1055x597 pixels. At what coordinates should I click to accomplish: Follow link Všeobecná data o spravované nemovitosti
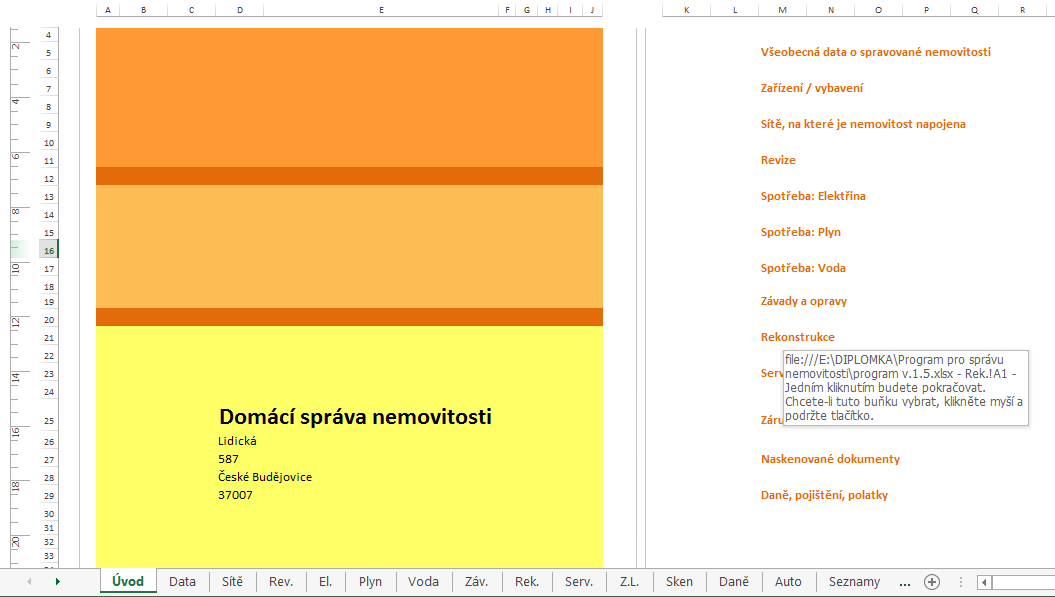click(x=875, y=52)
